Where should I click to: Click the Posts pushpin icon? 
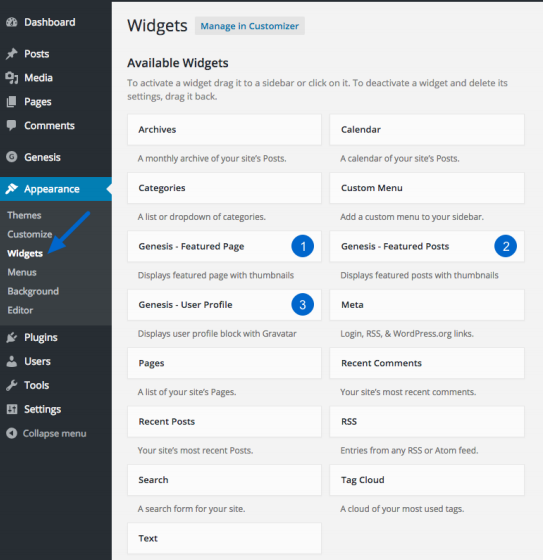[11, 54]
